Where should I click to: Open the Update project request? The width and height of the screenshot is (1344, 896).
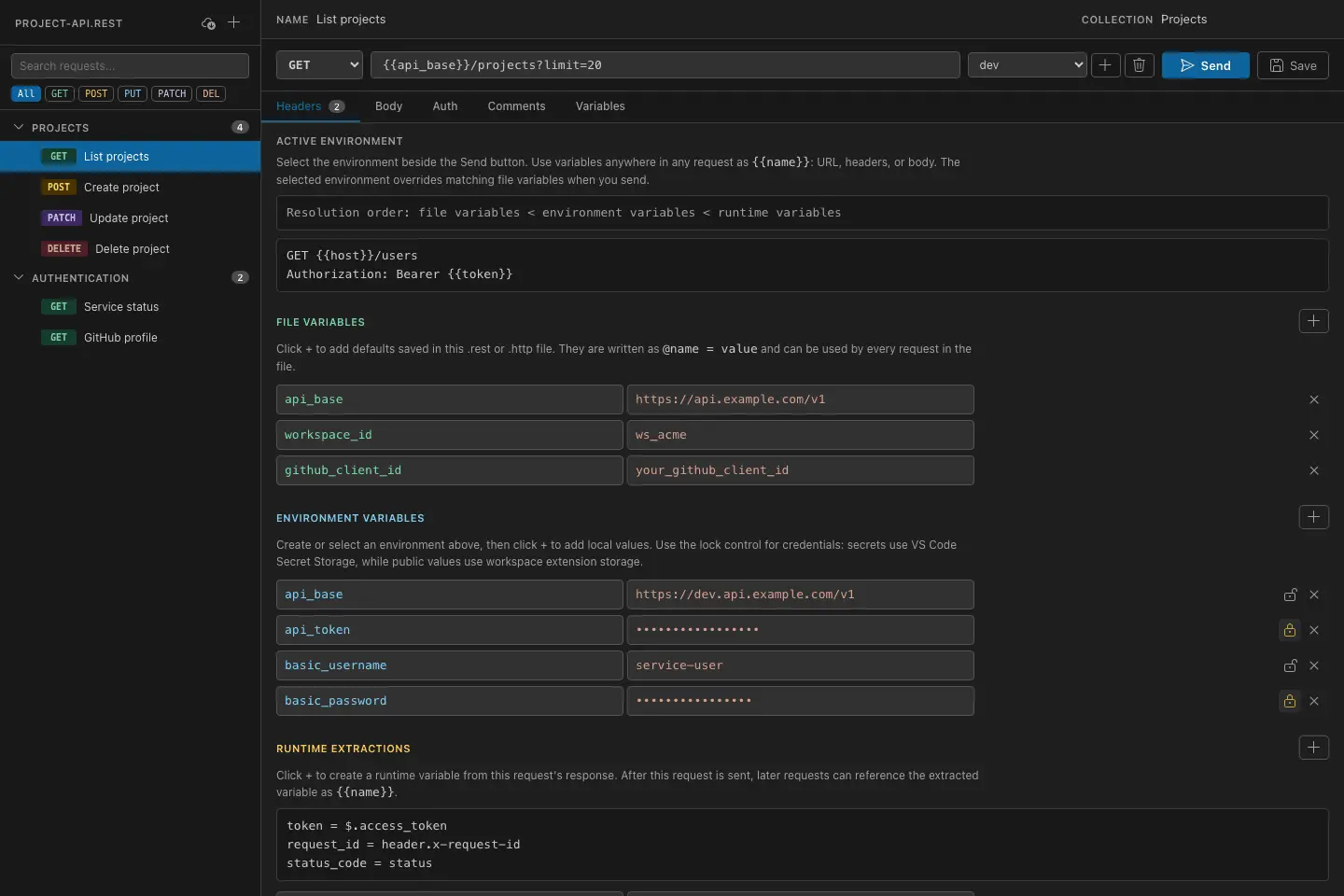point(130,218)
